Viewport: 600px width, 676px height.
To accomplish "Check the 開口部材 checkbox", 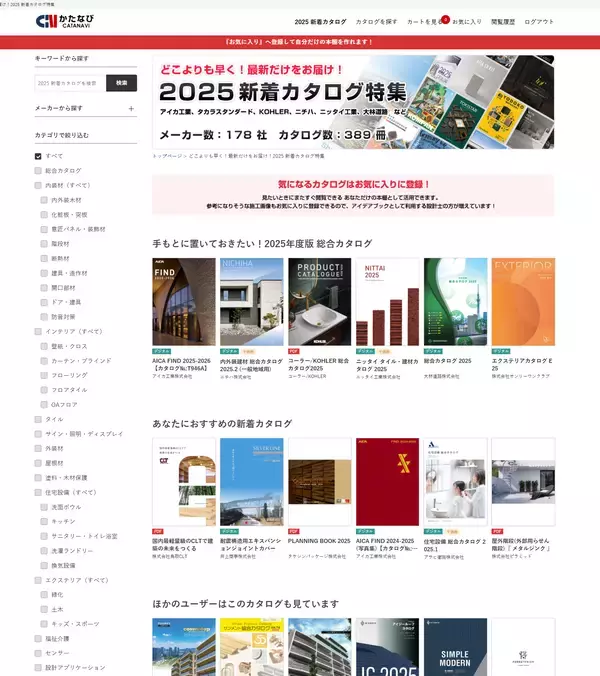I will 44,288.
